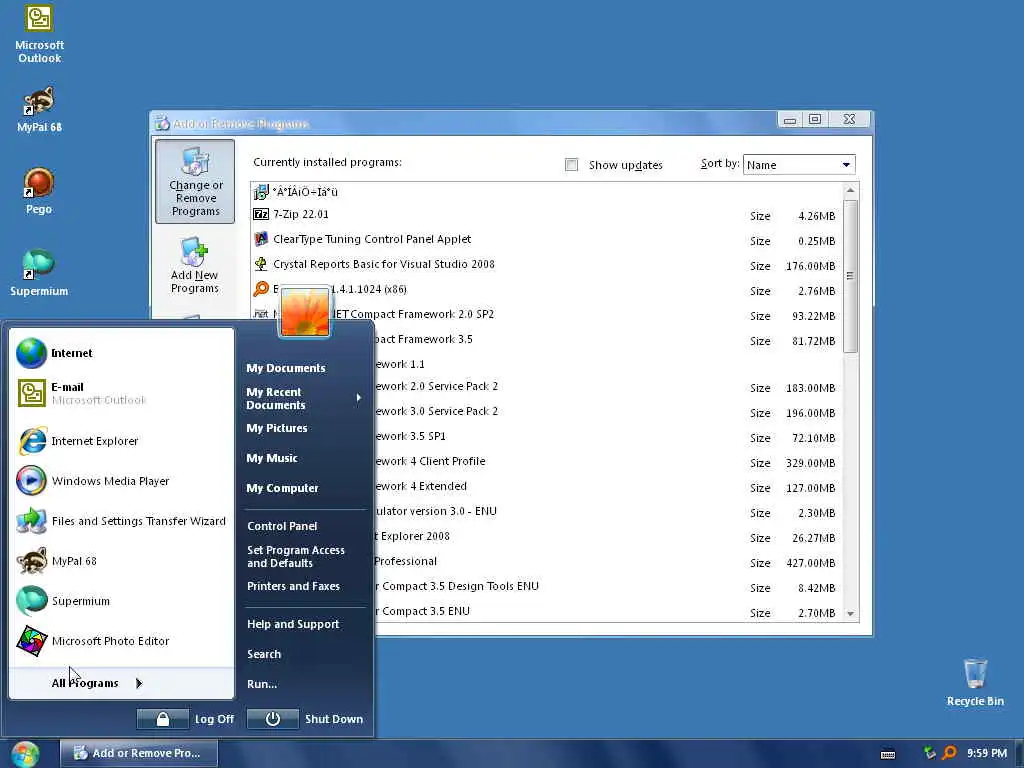Open Files and Settings Transfer Wizard

pos(121,521)
